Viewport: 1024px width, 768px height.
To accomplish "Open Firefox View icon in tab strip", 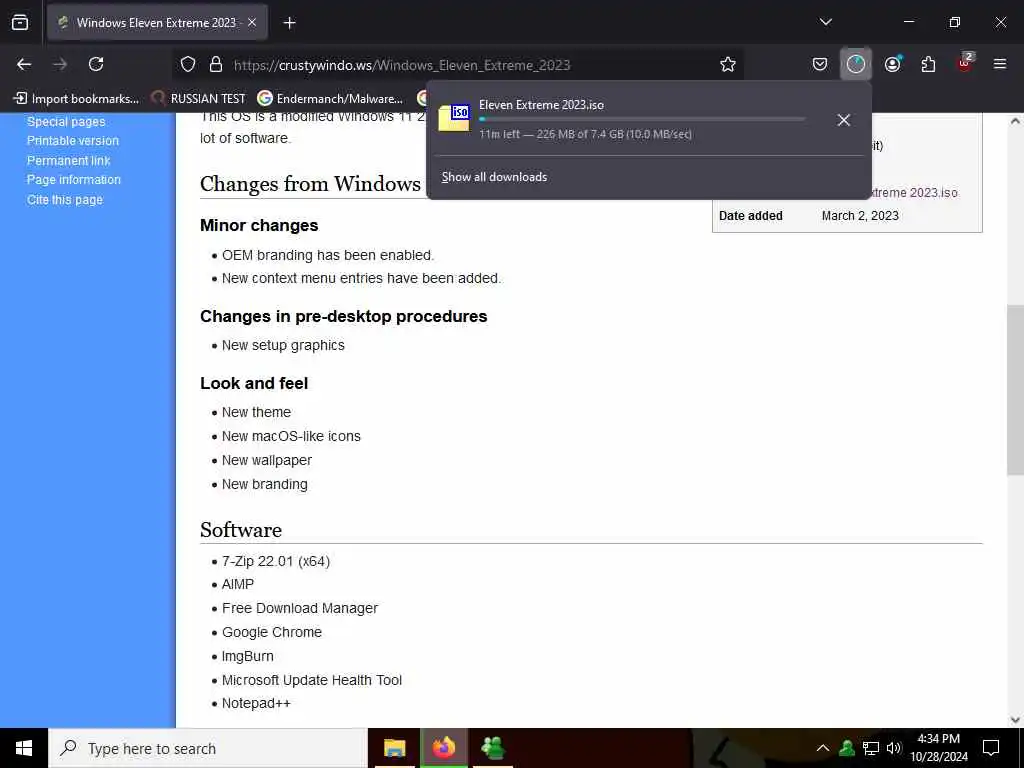I will (x=20, y=22).
